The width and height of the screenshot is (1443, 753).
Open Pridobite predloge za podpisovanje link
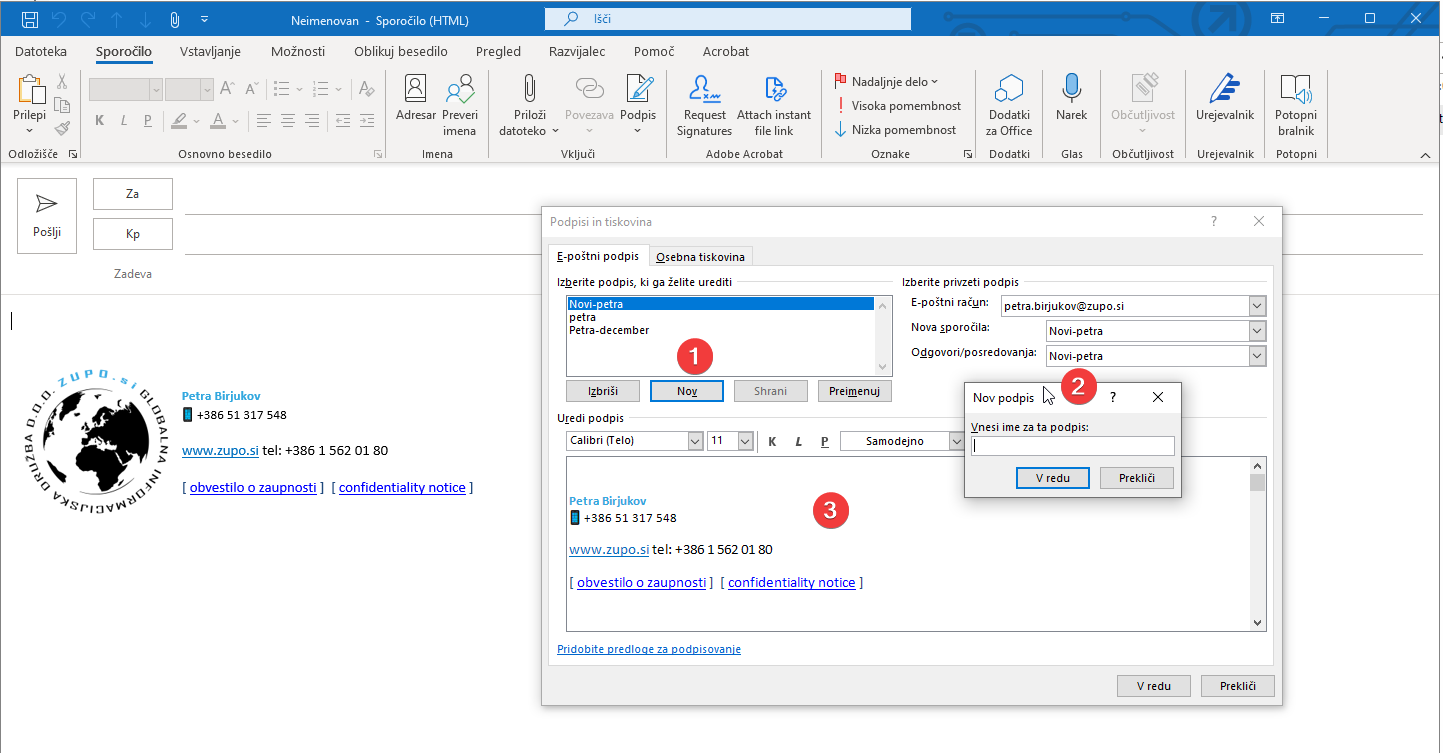(x=648, y=649)
